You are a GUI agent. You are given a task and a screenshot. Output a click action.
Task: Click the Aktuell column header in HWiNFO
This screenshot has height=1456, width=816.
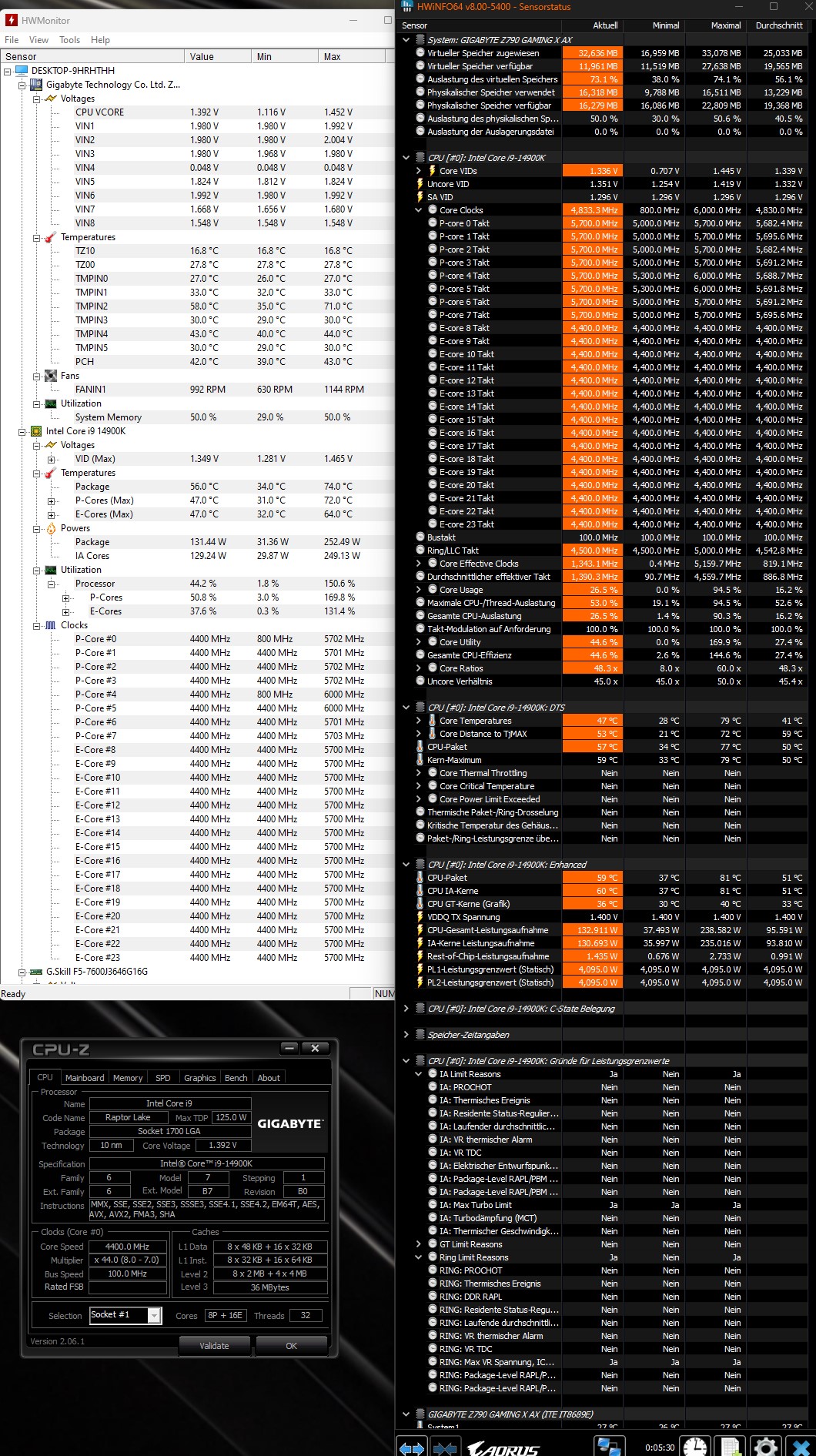click(591, 25)
